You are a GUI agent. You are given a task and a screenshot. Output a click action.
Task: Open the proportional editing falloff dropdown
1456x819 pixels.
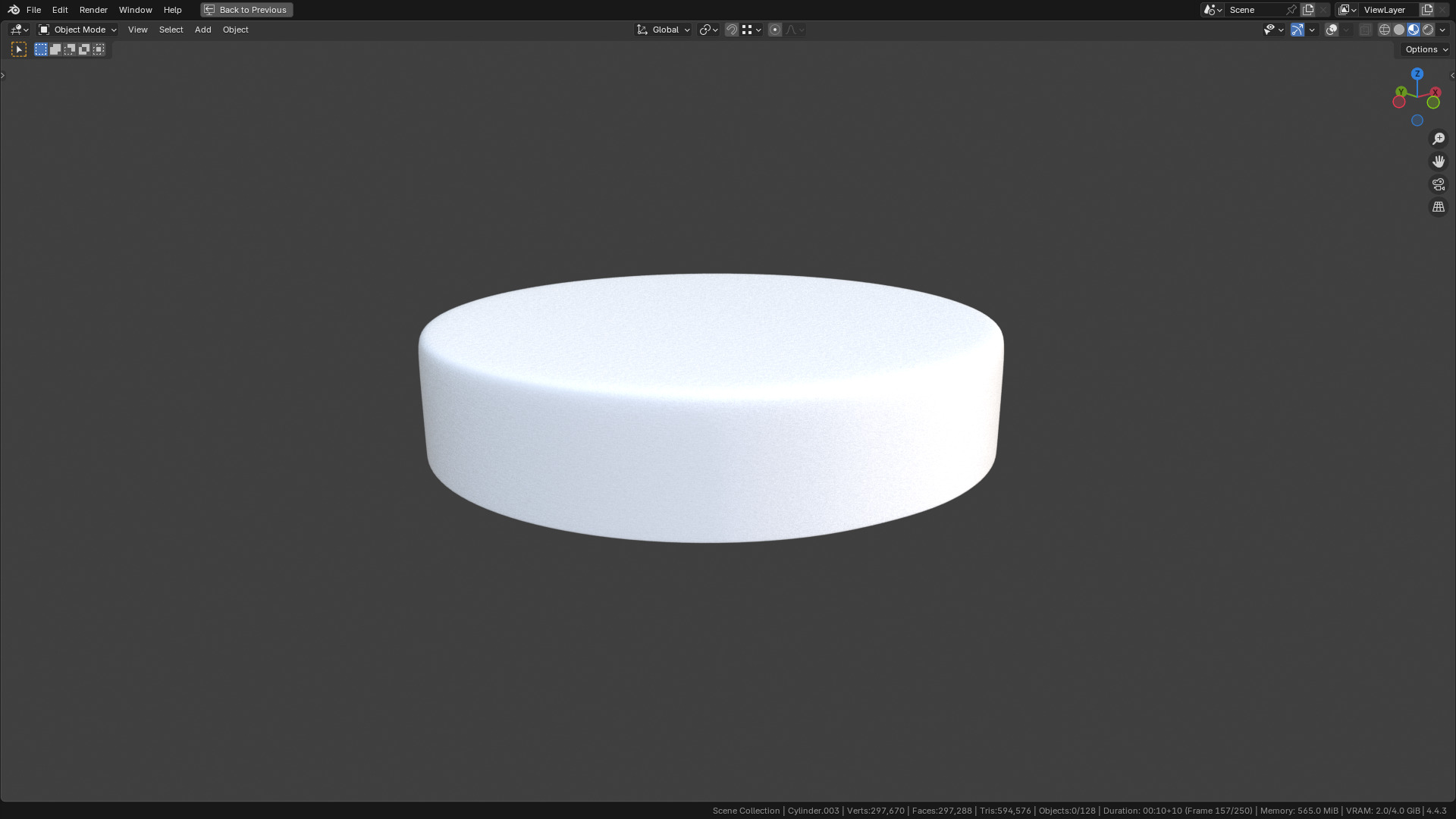[795, 30]
